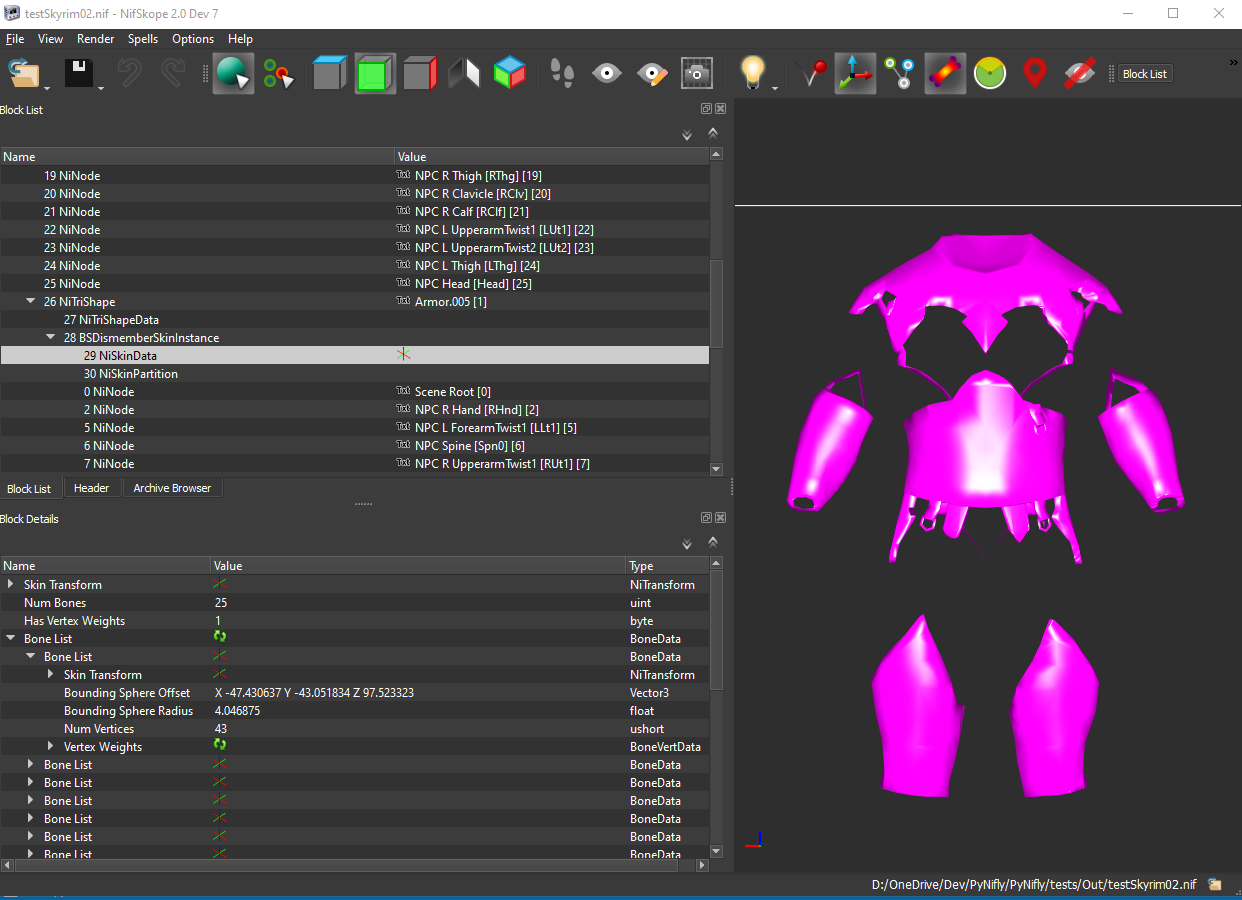Toggle the crossed-out eye hidden objects button

click(x=1080, y=73)
